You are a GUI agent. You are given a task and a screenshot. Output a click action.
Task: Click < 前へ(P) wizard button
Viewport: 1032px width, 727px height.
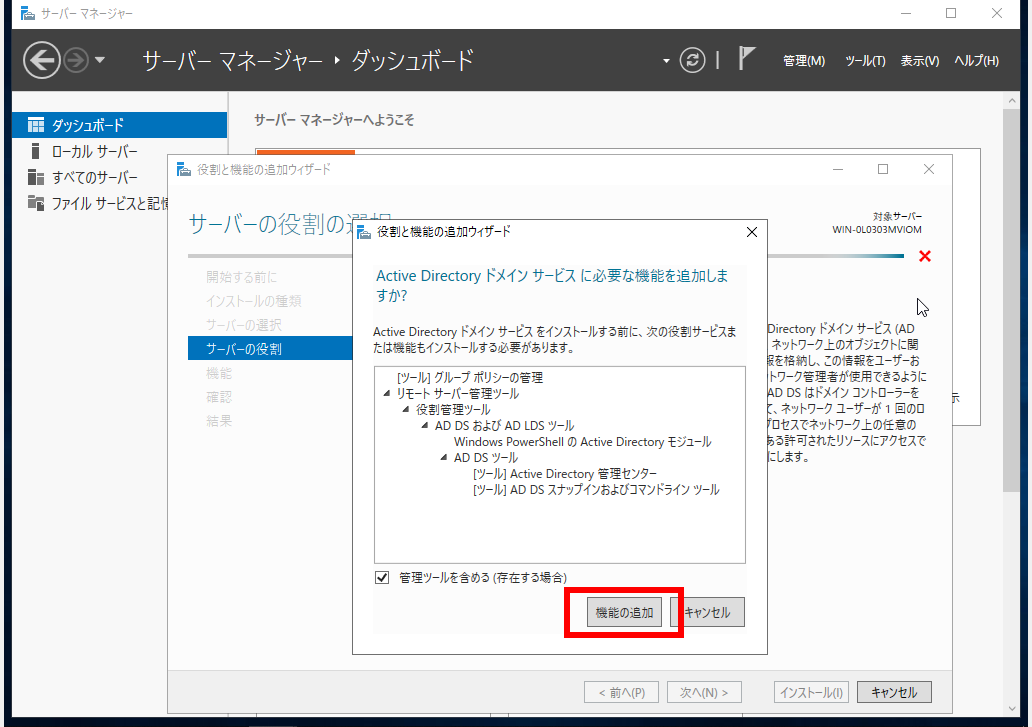[621, 692]
